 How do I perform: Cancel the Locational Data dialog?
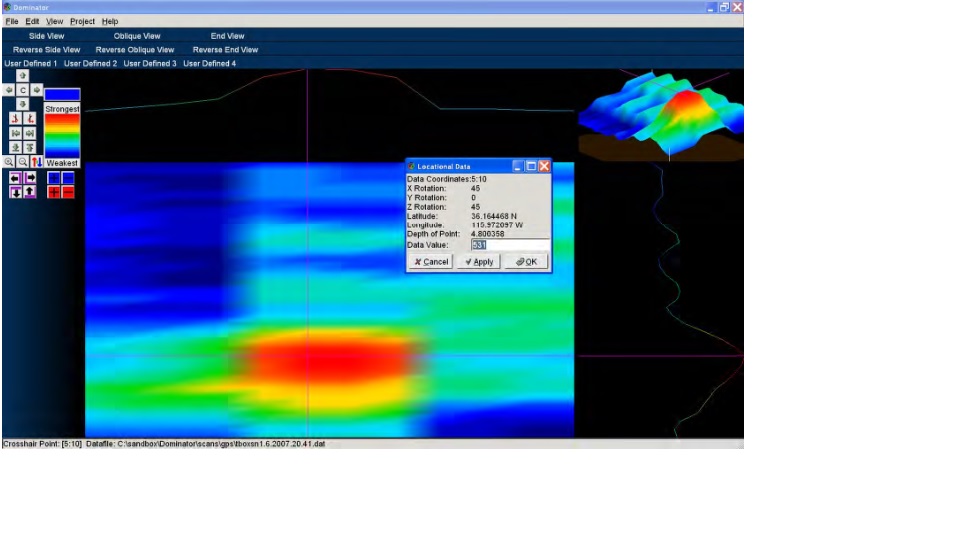pos(431,262)
